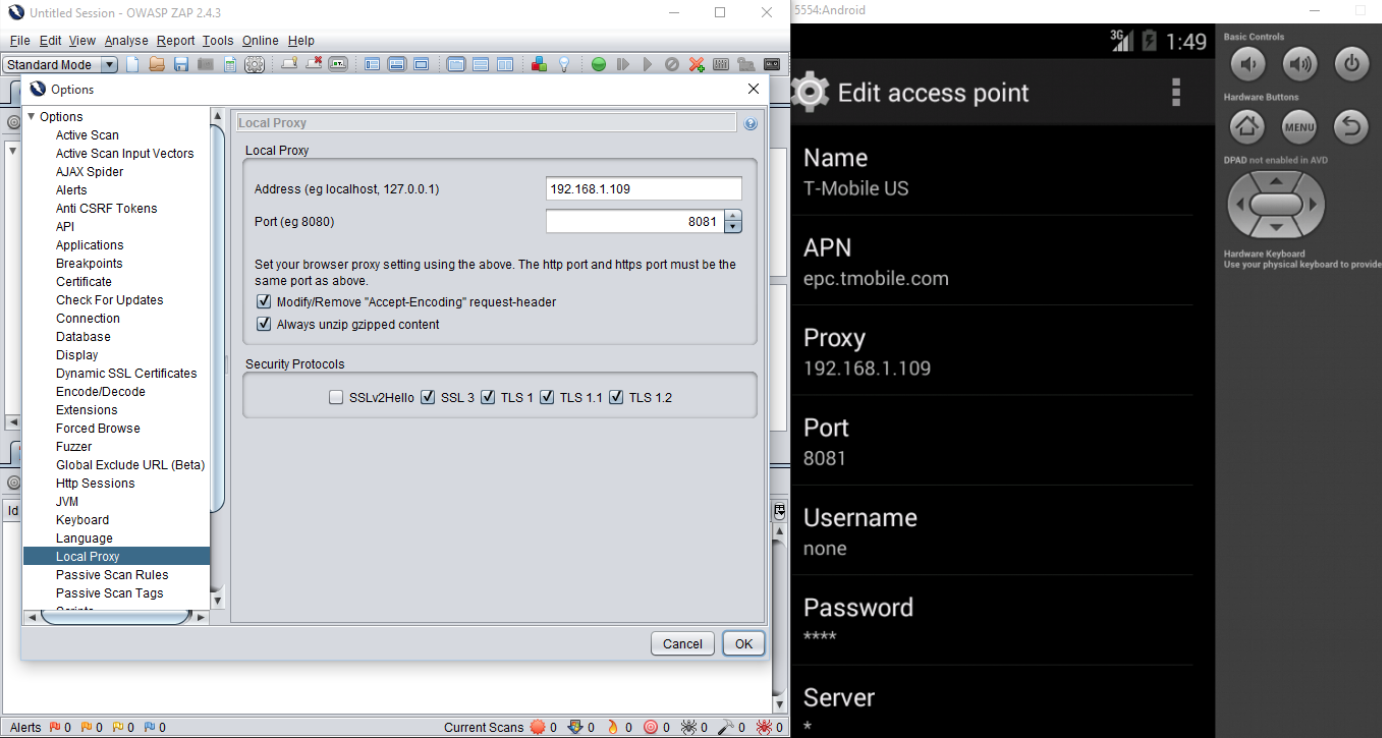Decrement the port number spinner down
The image size is (1382, 738).
pos(733,227)
